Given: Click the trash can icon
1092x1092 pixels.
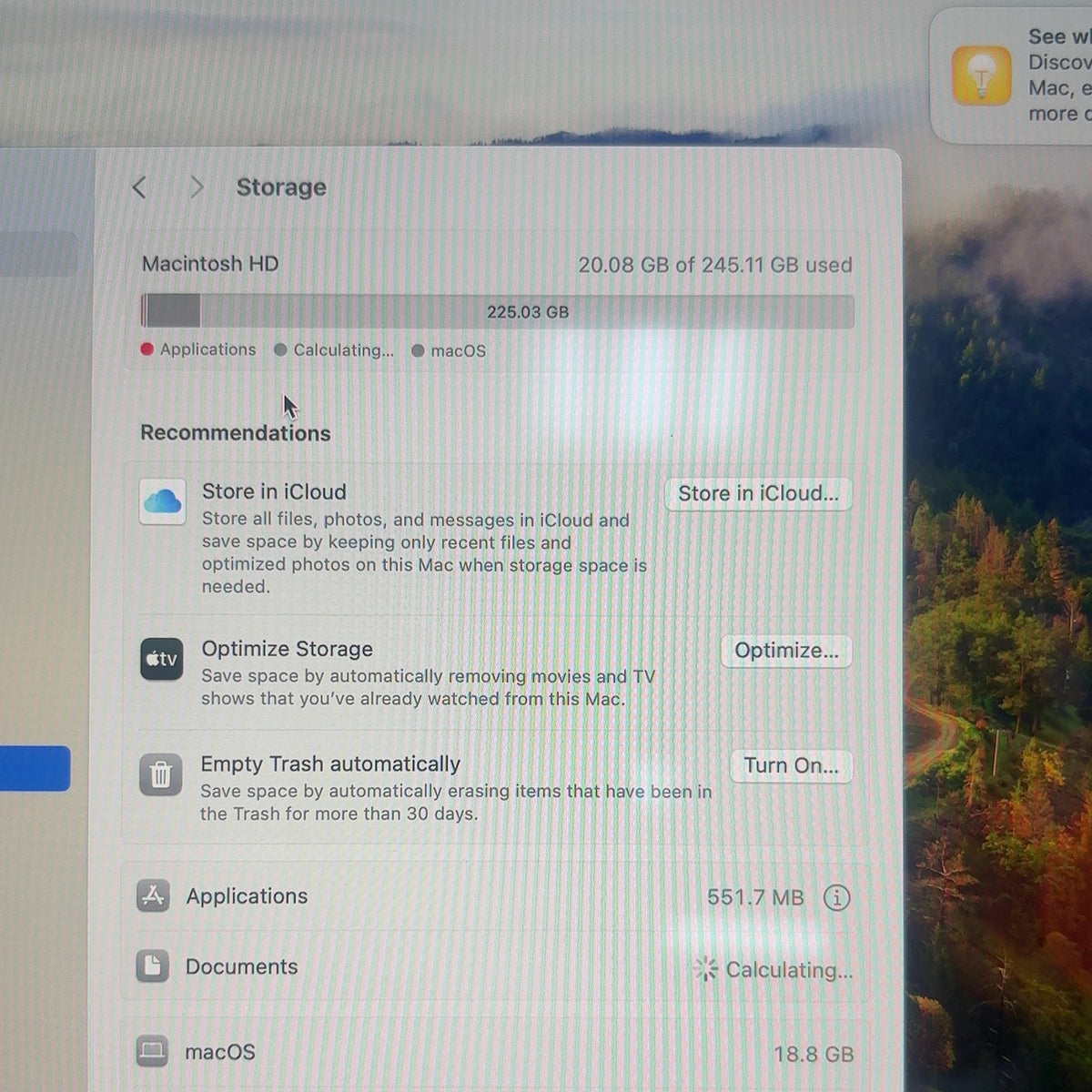Looking at the screenshot, I should tap(160, 774).
